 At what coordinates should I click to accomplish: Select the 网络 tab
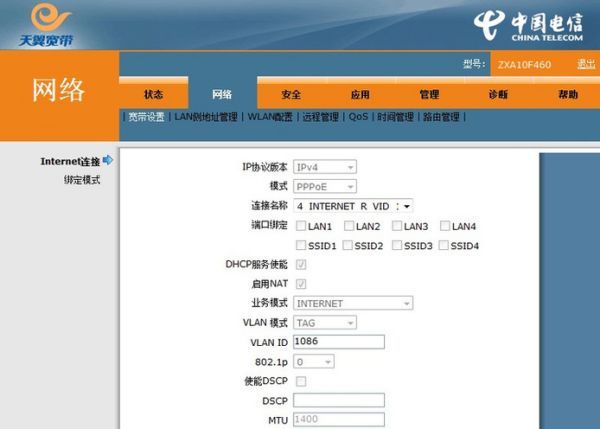pyautogui.click(x=222, y=95)
